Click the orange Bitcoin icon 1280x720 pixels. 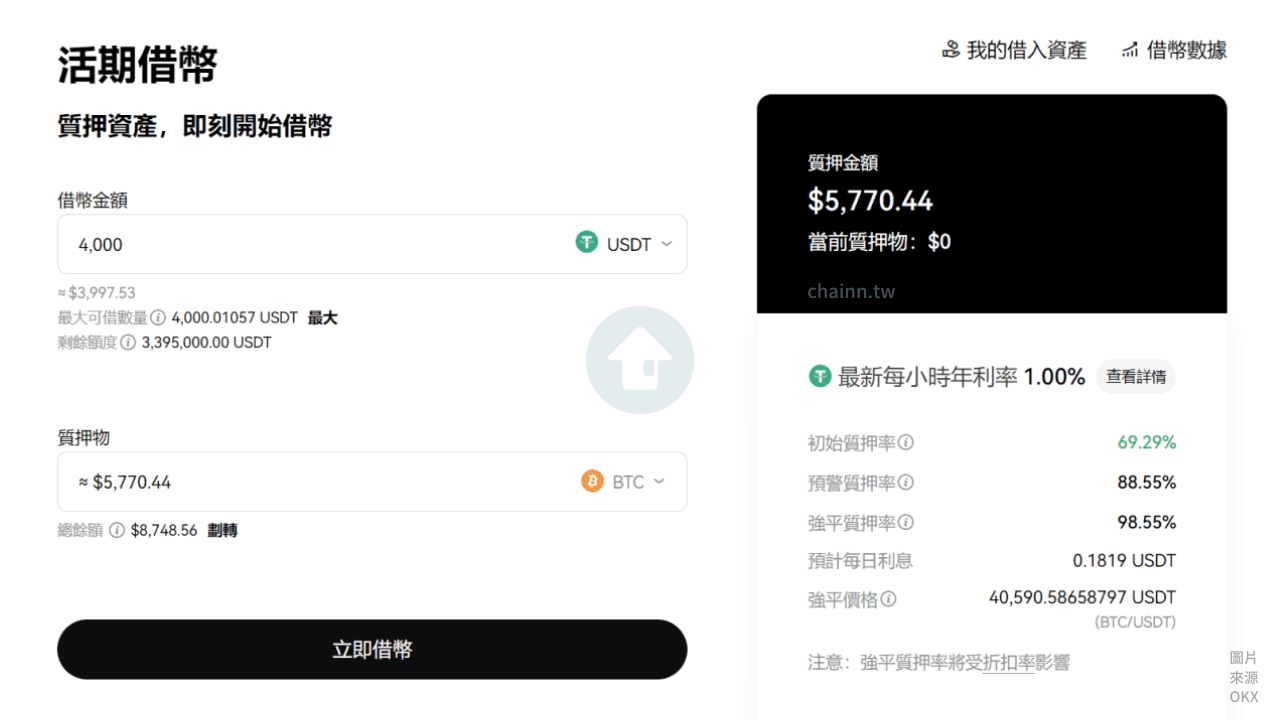(593, 482)
